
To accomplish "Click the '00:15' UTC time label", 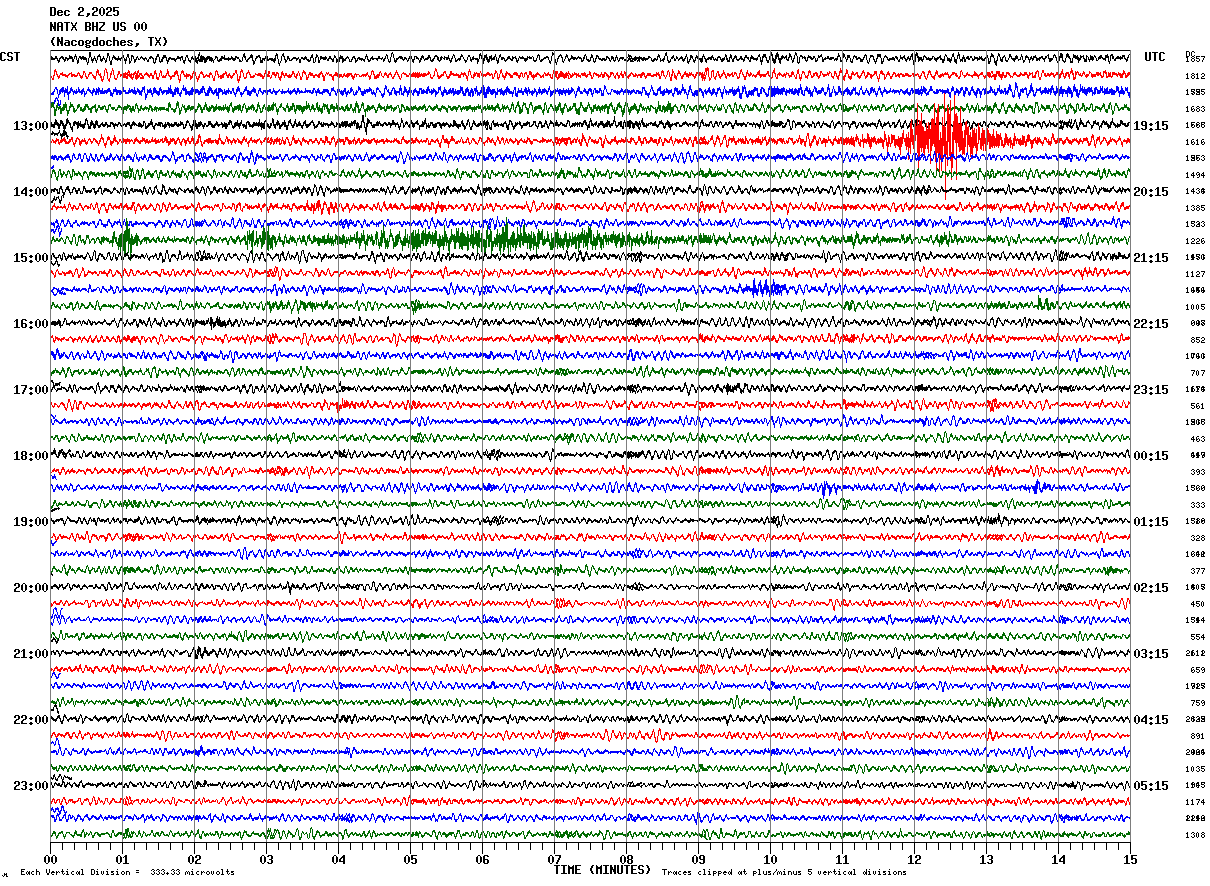I will pos(1151,456).
